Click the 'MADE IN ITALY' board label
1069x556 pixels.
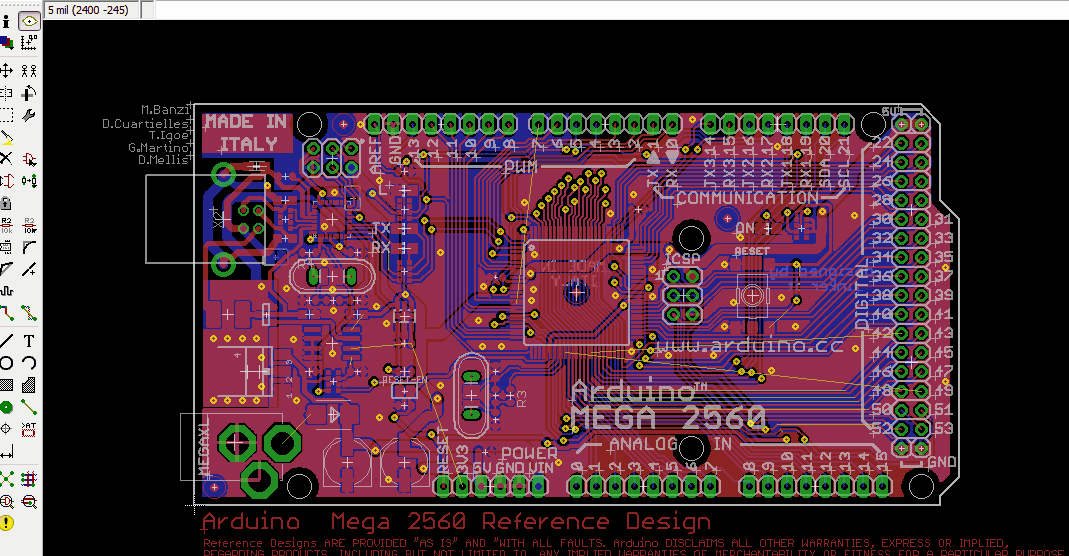coord(247,133)
